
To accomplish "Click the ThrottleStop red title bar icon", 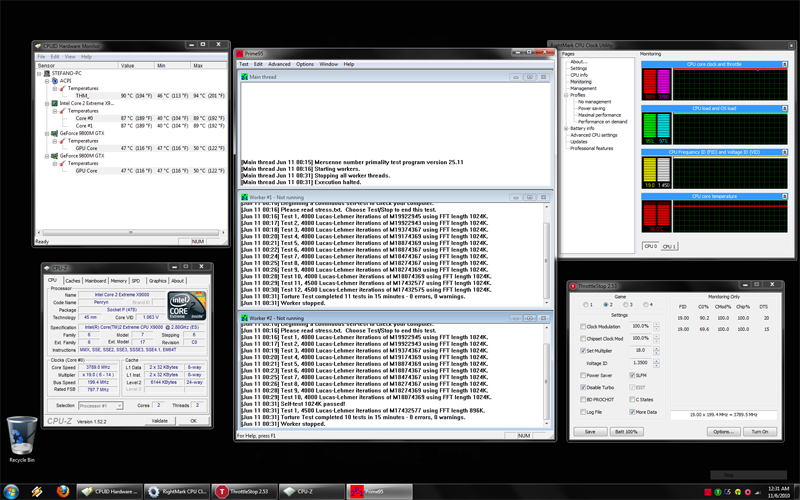I will (573, 286).
